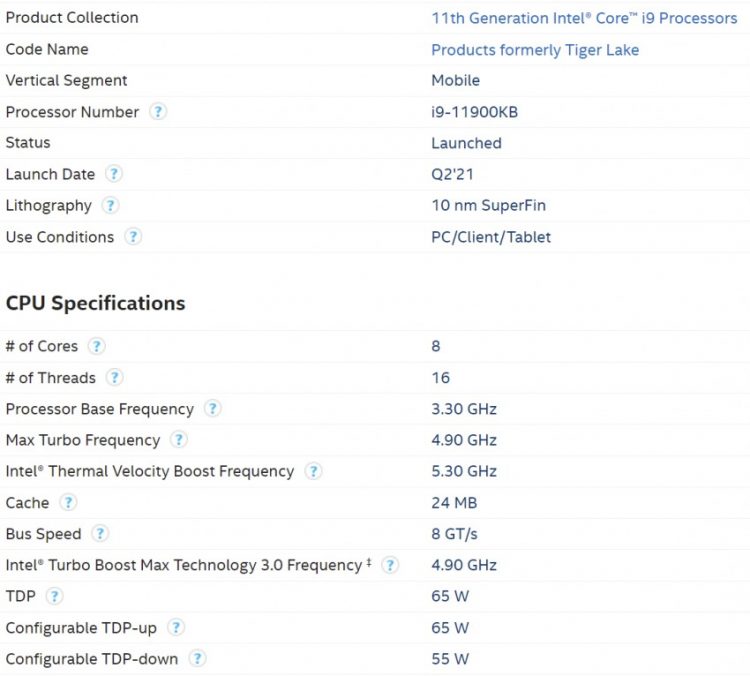Click the CPU Specifications section heading
Viewport: 750px width, 676px height.
pyautogui.click(x=95, y=303)
